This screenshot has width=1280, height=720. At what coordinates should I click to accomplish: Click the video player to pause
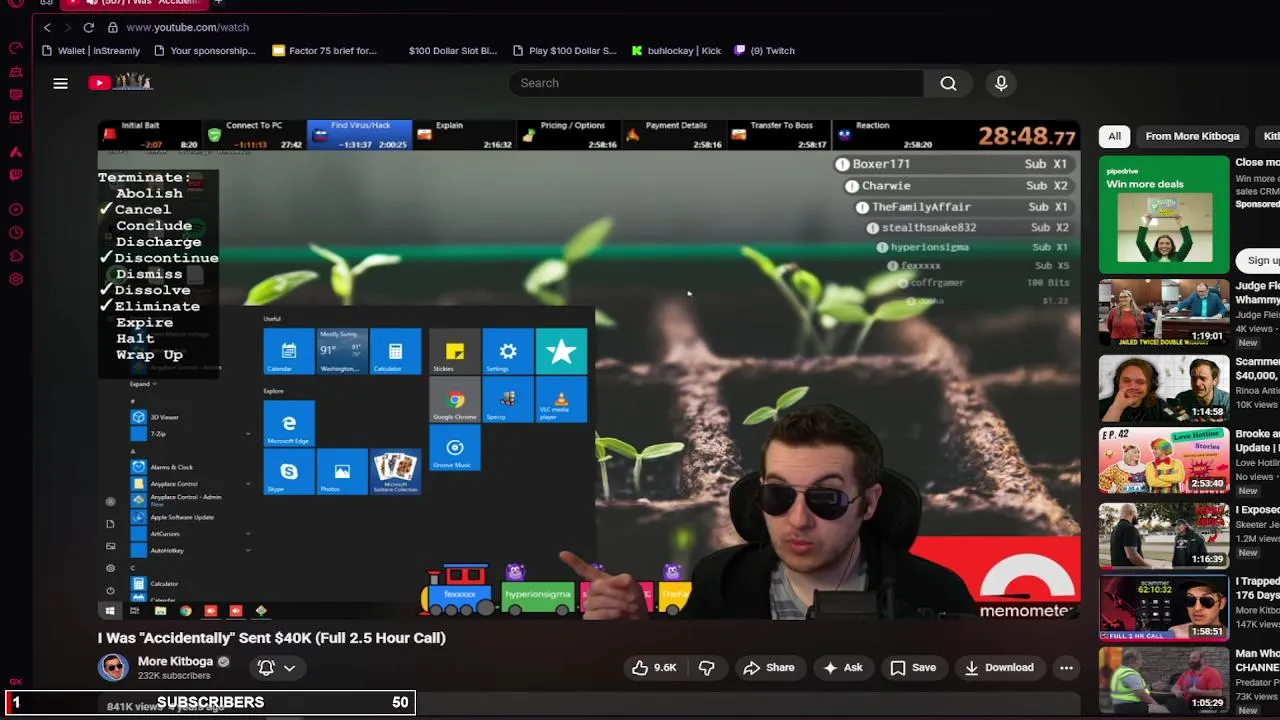tap(589, 369)
